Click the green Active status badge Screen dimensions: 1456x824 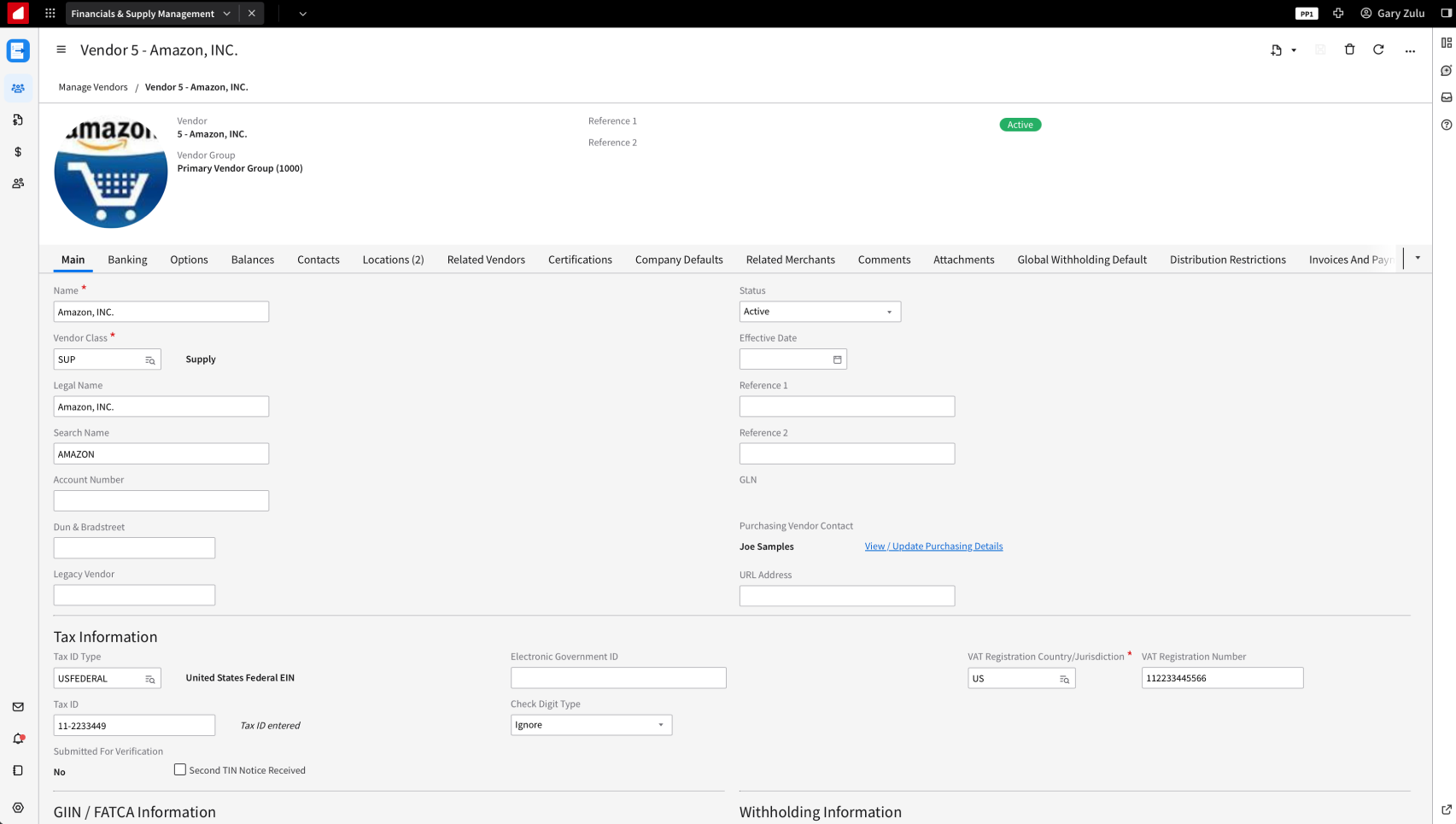(x=1020, y=125)
